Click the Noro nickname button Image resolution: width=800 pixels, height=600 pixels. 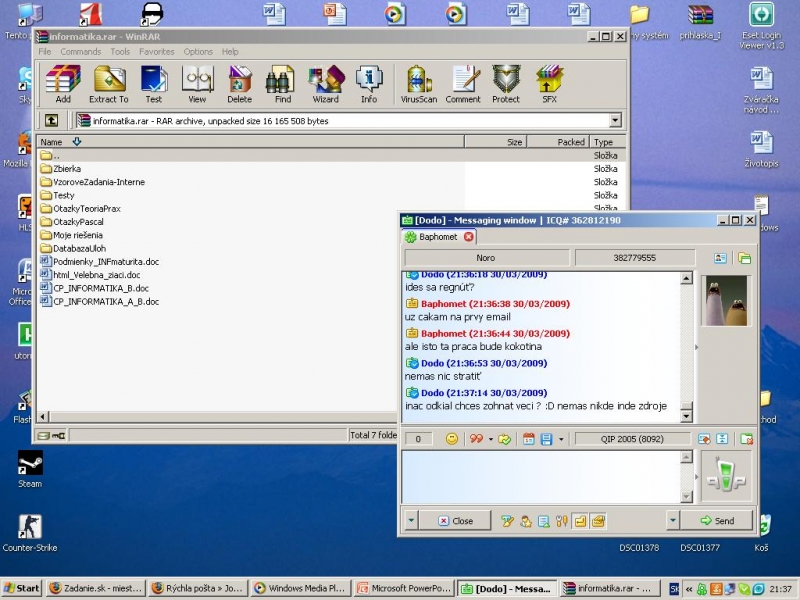[486, 258]
